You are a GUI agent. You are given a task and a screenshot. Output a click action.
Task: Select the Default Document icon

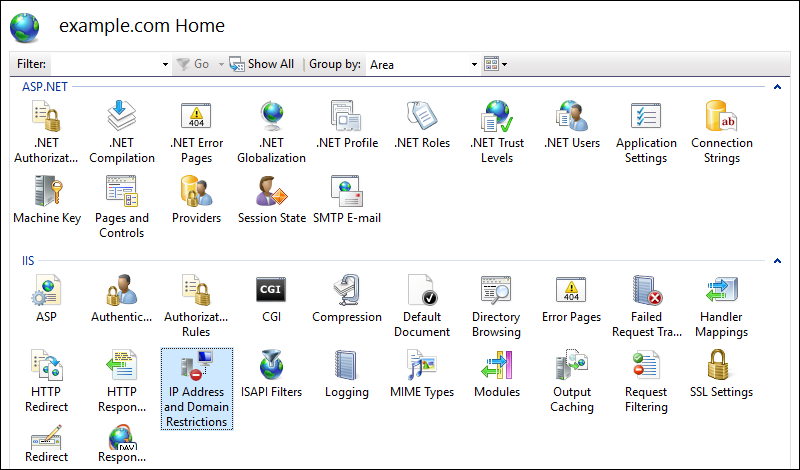[422, 298]
